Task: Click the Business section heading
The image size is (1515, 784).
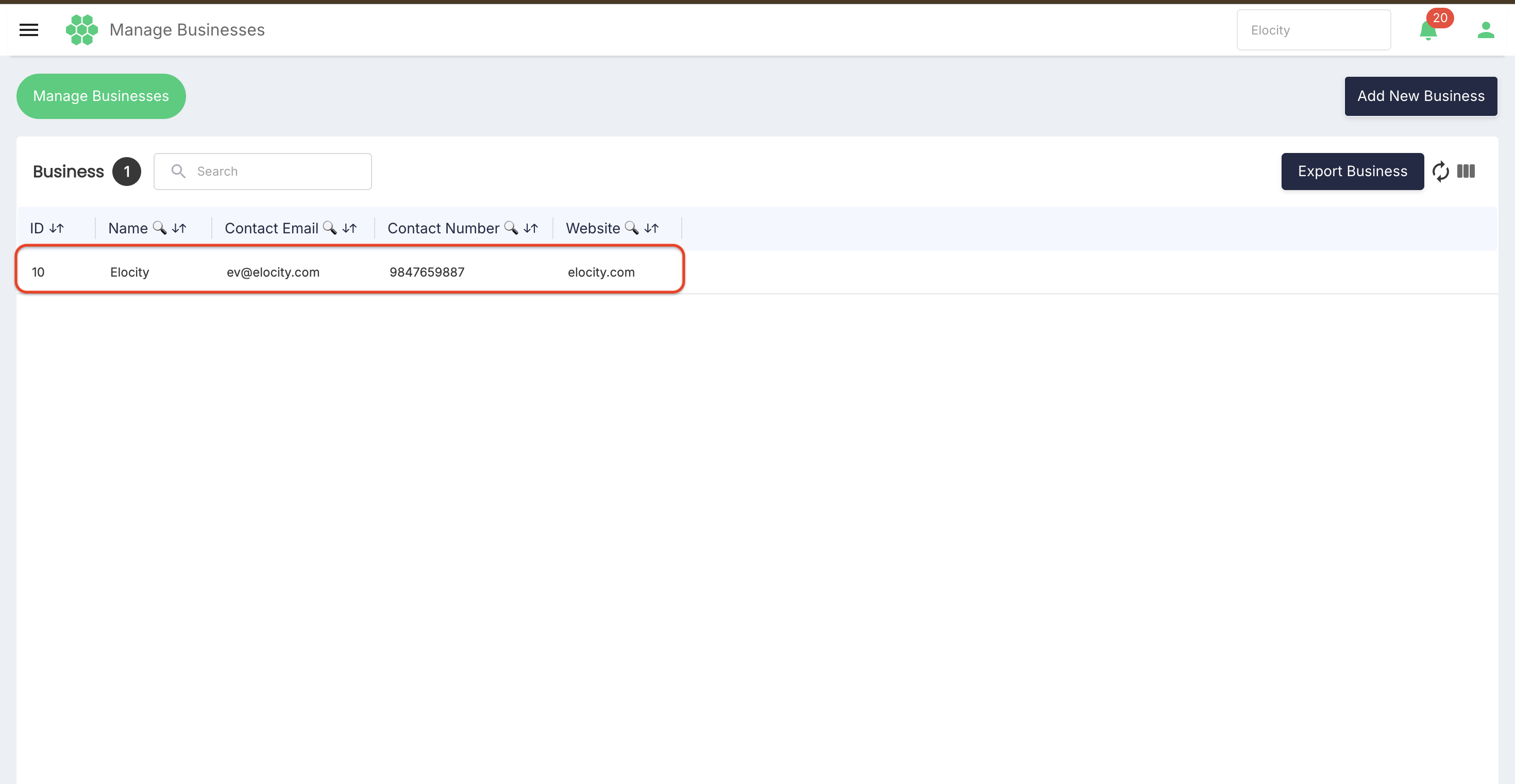Action: point(68,172)
